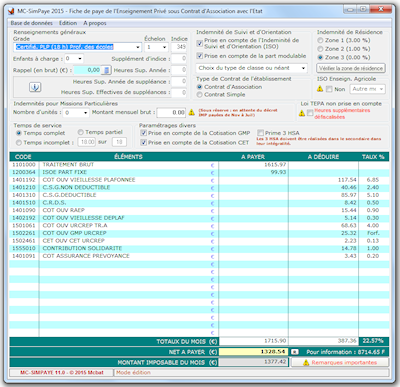Enable Heures supplémentaires défiscalisées checkbox
Image resolution: width=400 pixels, height=387 pixels.
coord(310,113)
